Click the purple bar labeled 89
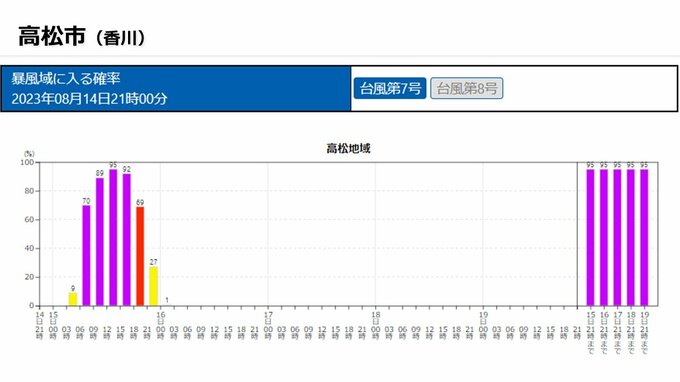The height and width of the screenshot is (382, 680). click(x=100, y=242)
